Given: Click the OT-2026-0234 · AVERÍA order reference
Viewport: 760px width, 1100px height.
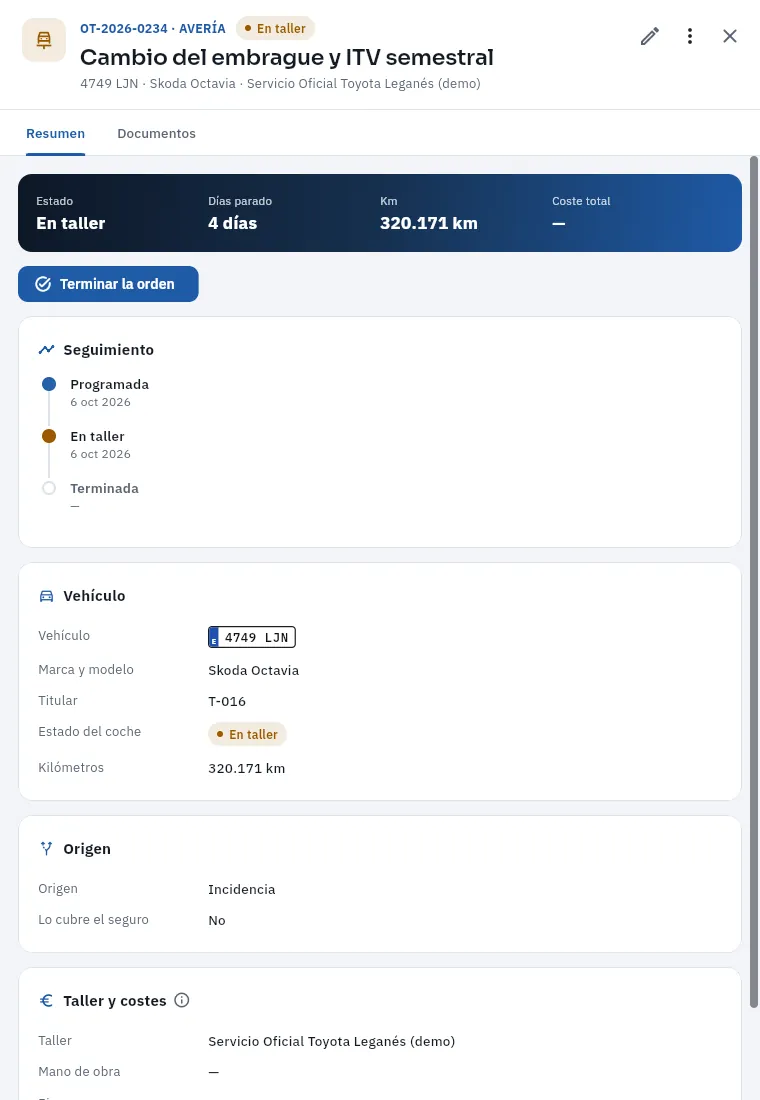Looking at the screenshot, I should pyautogui.click(x=153, y=29).
